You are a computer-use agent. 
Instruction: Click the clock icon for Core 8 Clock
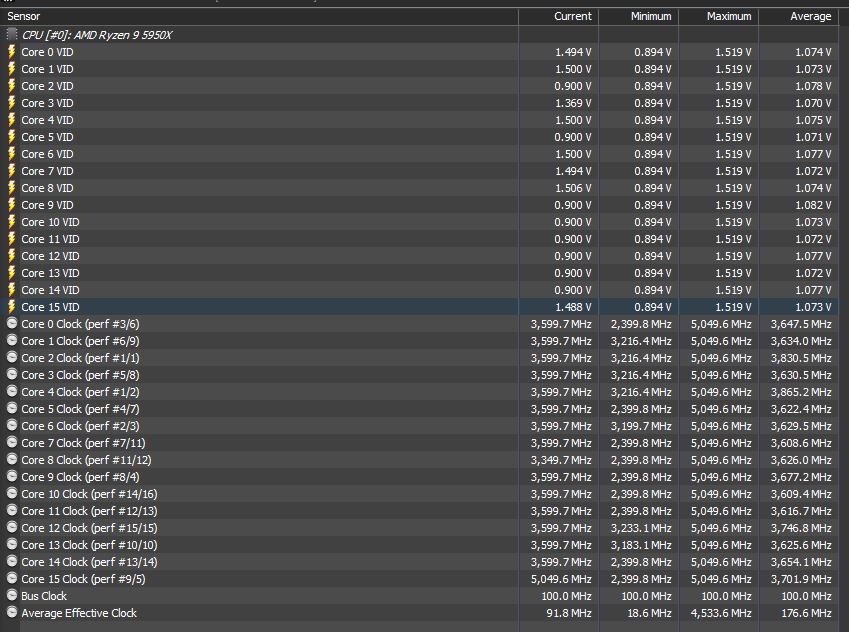[12, 459]
